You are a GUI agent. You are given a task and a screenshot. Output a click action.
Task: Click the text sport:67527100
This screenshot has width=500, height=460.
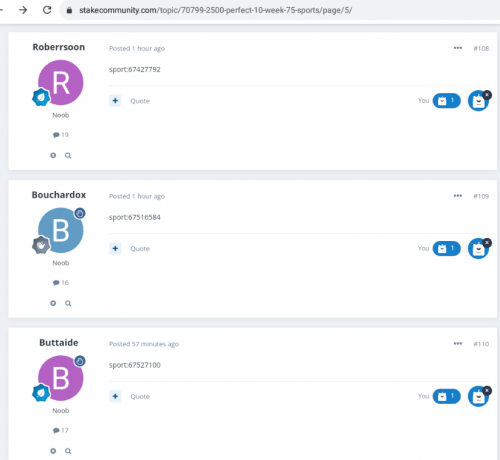pos(135,365)
